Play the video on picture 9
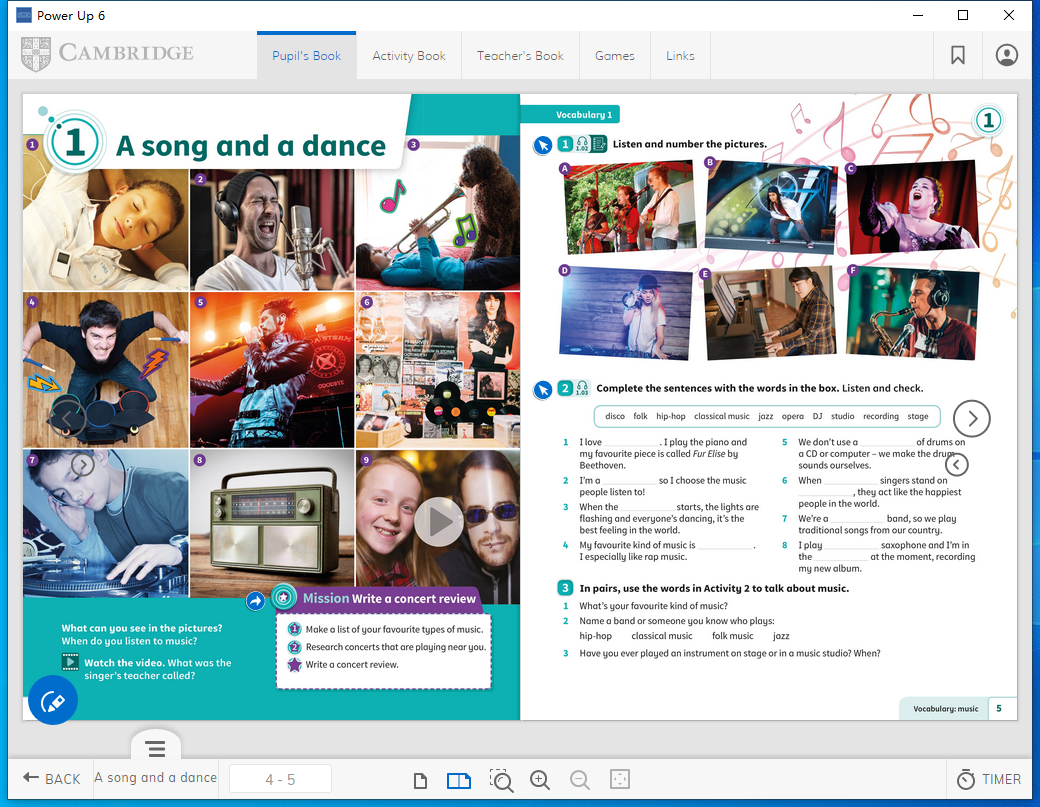The height and width of the screenshot is (807, 1040). pyautogui.click(x=438, y=521)
